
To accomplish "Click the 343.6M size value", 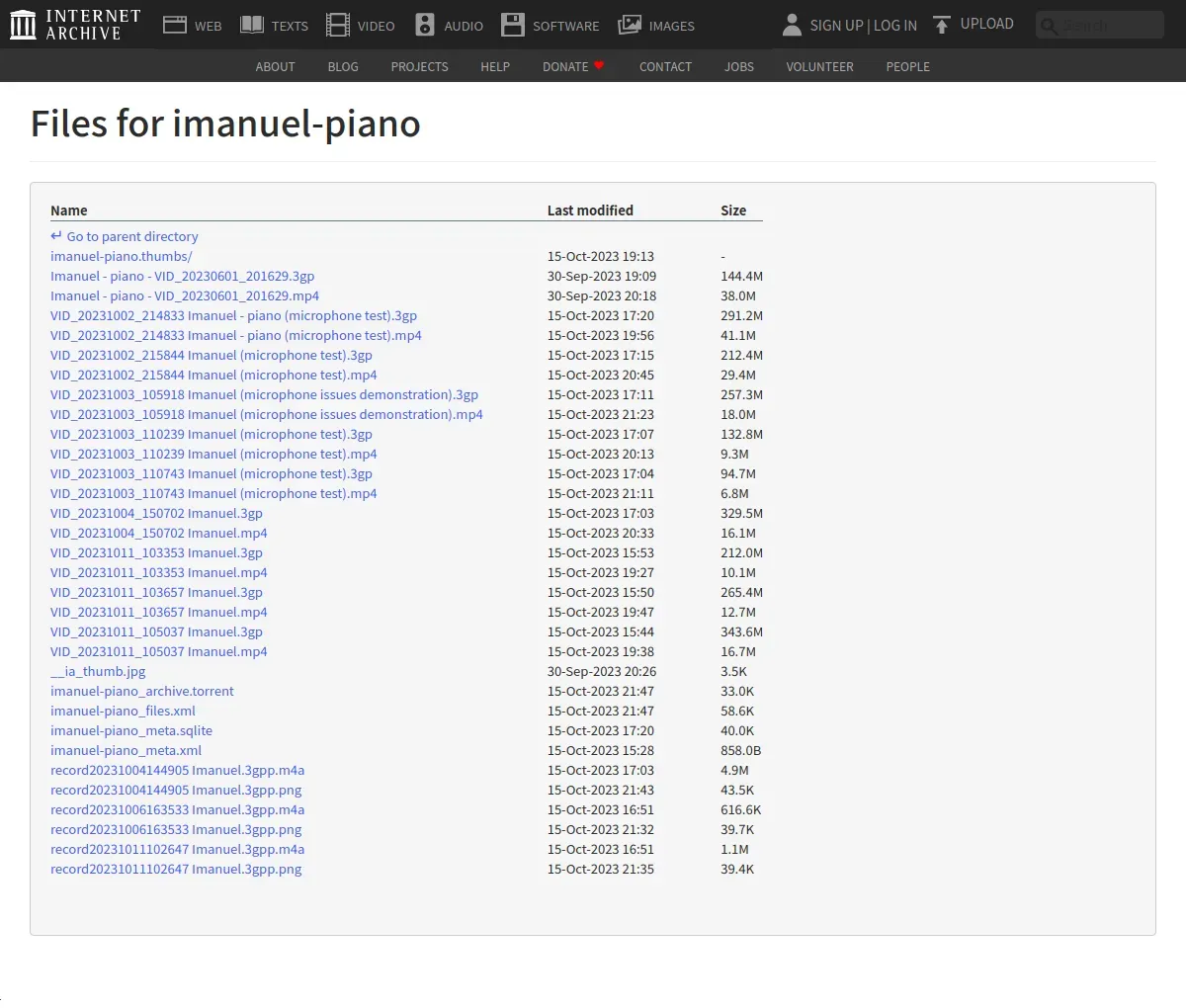I will 741,631.
